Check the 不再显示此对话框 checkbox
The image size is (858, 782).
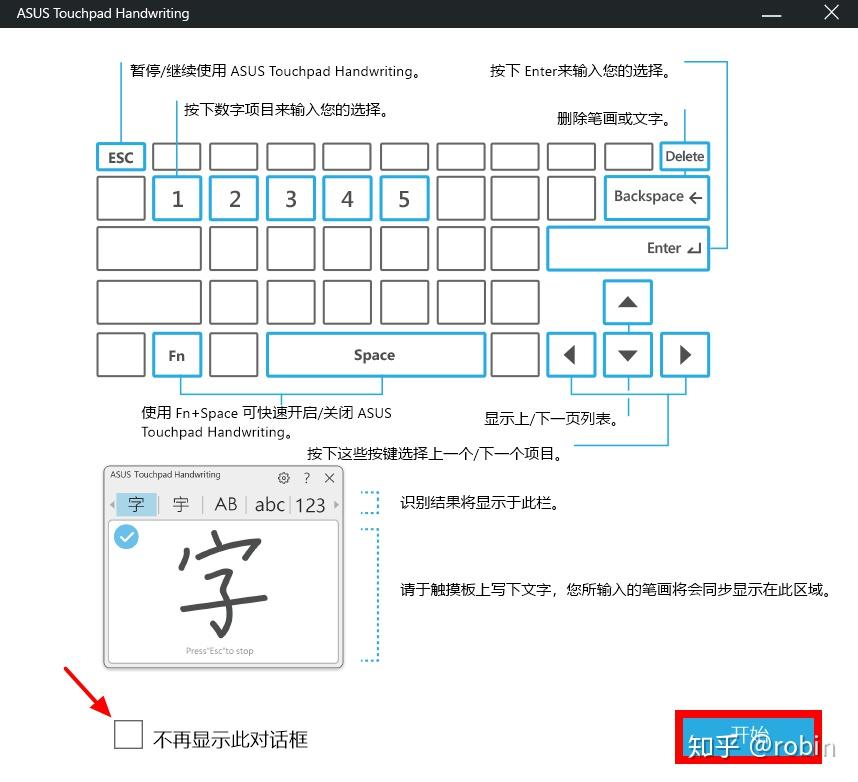pos(128,734)
